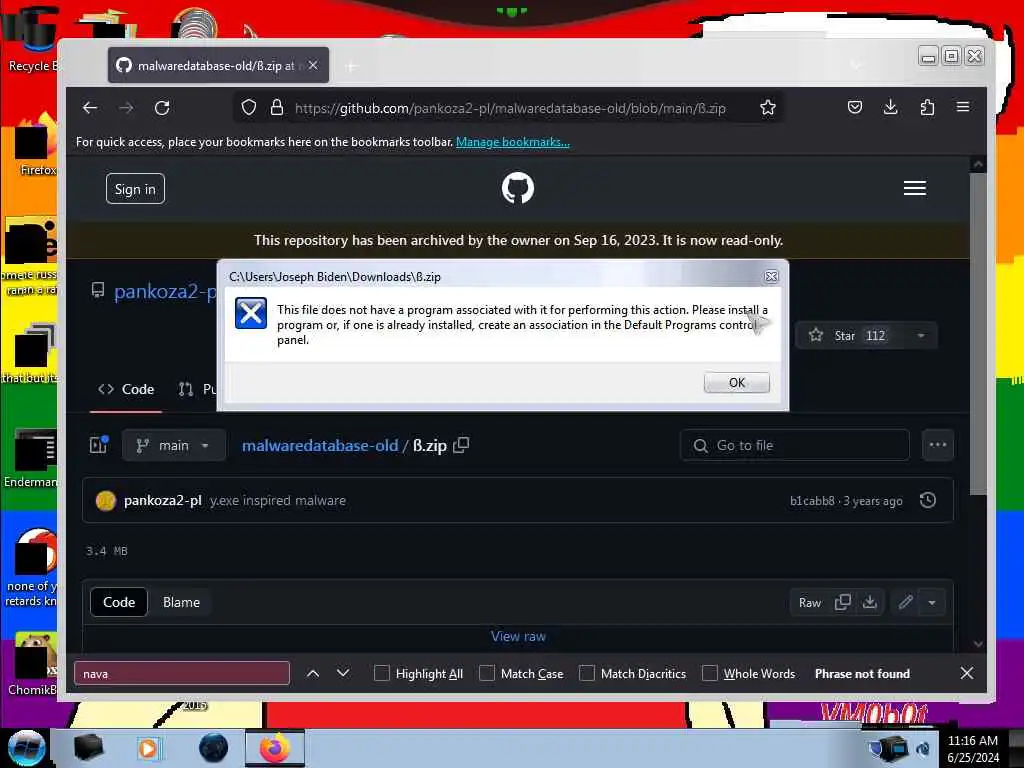Bookmark this page with the star icon
Viewport: 1024px width, 768px height.
(x=767, y=108)
